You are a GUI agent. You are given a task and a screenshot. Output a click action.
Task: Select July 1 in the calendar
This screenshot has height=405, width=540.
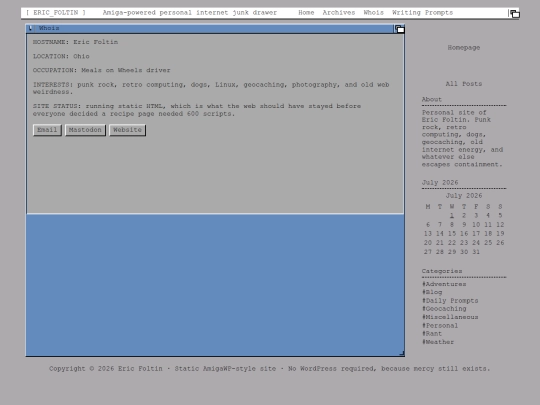point(451,216)
